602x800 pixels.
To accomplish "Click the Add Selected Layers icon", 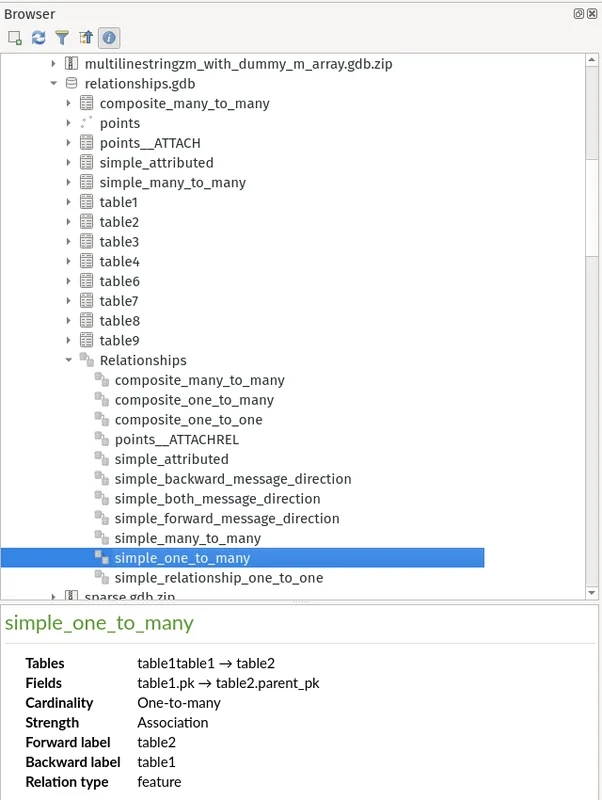I will pos(15,38).
